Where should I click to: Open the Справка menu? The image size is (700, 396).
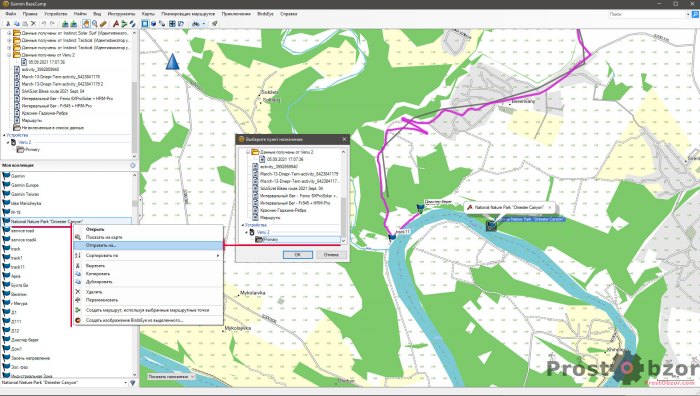pos(288,14)
